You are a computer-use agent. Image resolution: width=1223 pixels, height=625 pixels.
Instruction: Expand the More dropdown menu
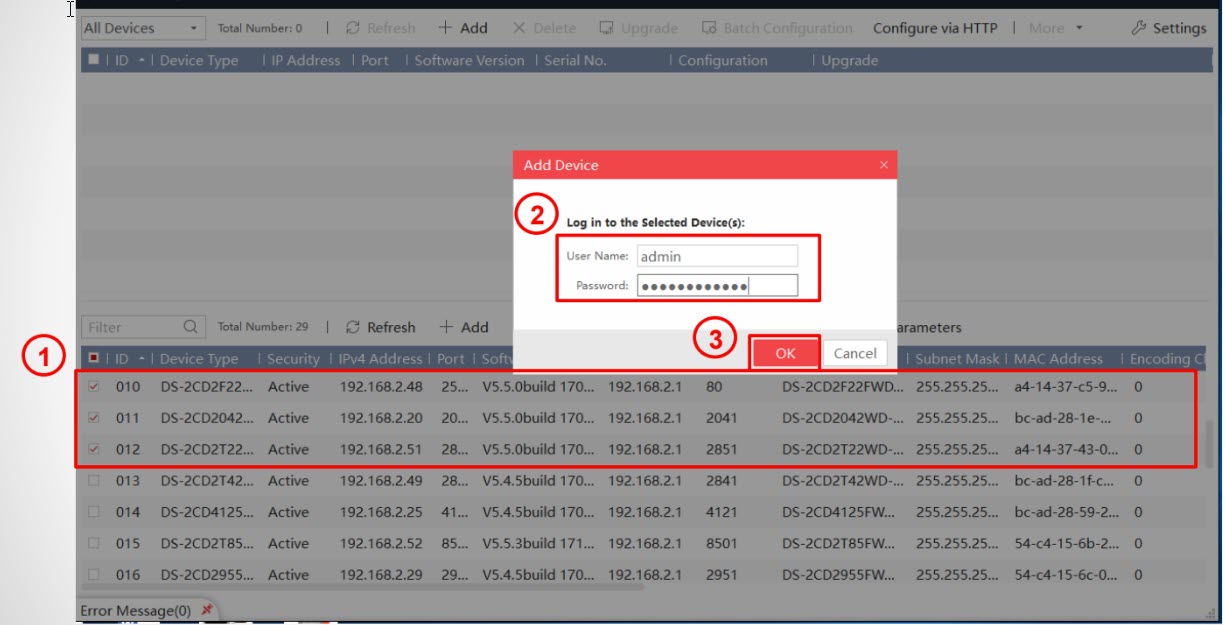click(1056, 28)
